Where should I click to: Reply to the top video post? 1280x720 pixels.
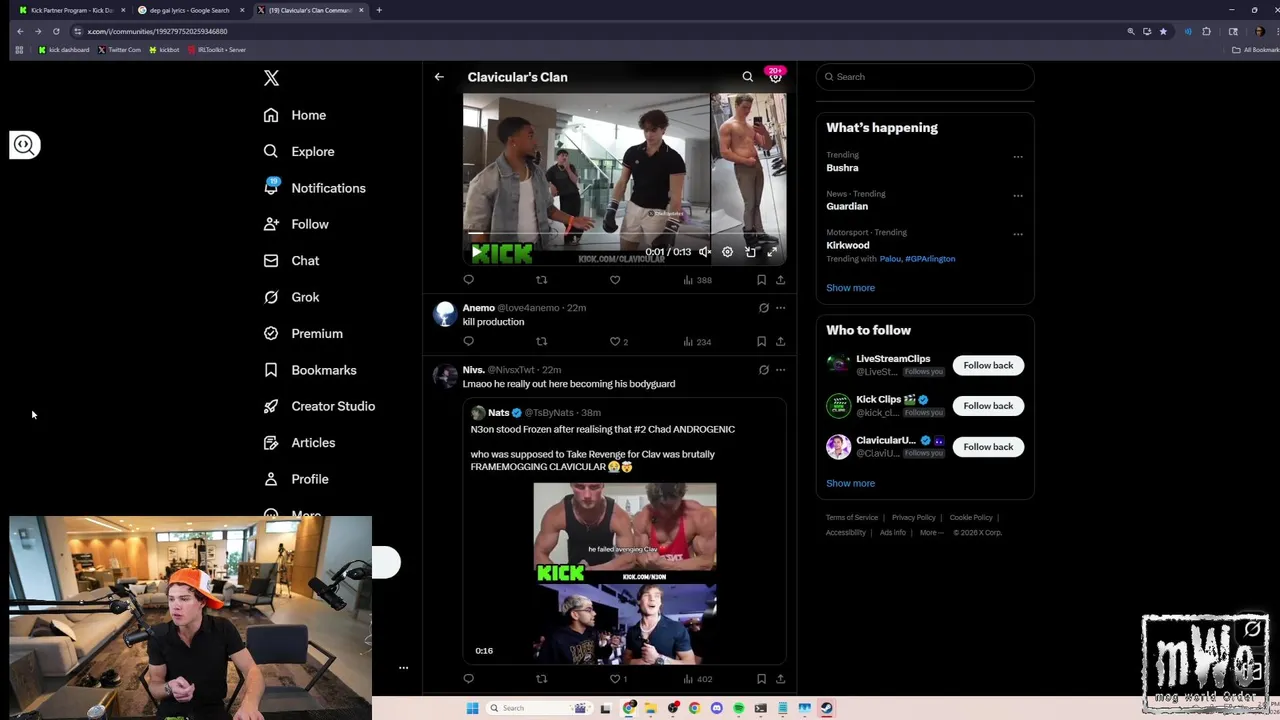468,280
